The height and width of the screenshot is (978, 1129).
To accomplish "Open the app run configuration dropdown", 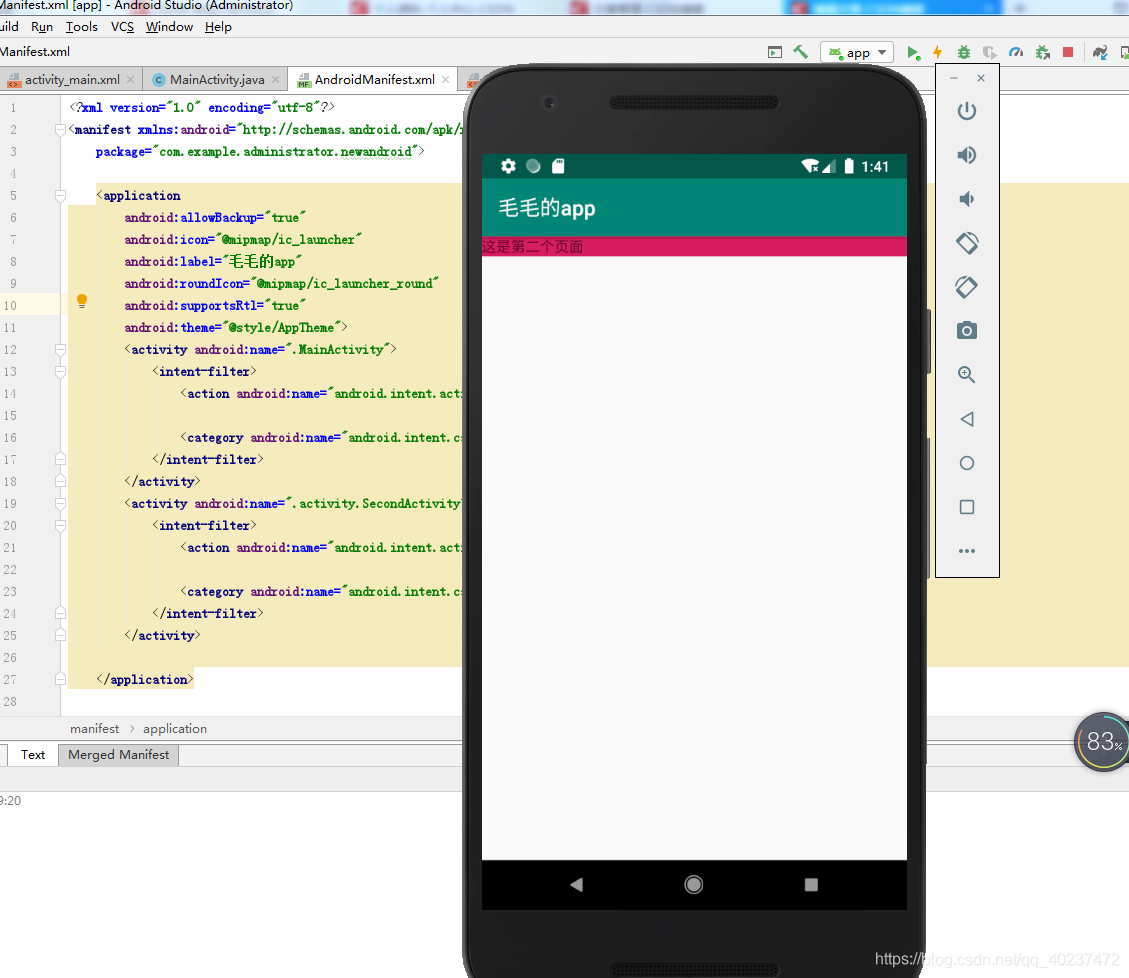I will (x=857, y=52).
